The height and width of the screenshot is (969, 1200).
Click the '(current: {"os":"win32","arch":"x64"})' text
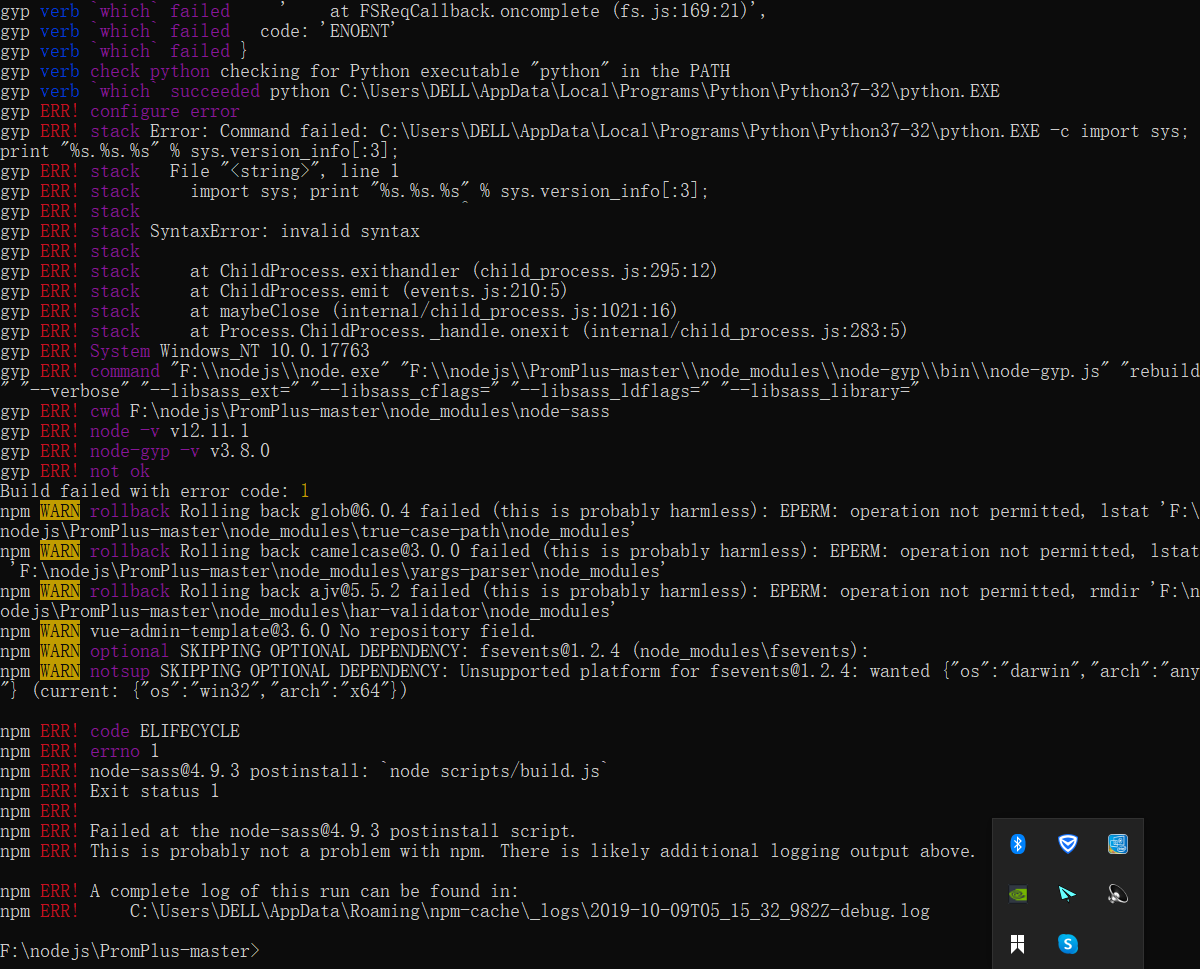point(219,691)
